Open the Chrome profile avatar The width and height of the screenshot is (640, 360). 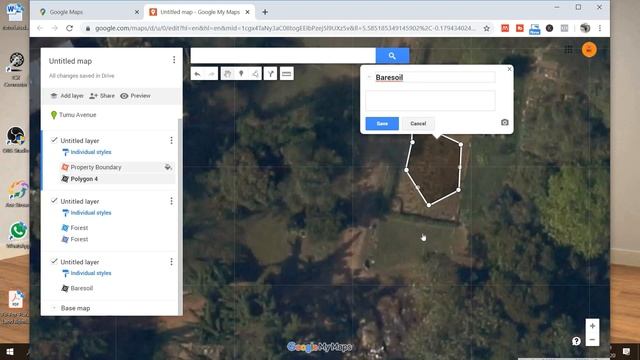585,28
